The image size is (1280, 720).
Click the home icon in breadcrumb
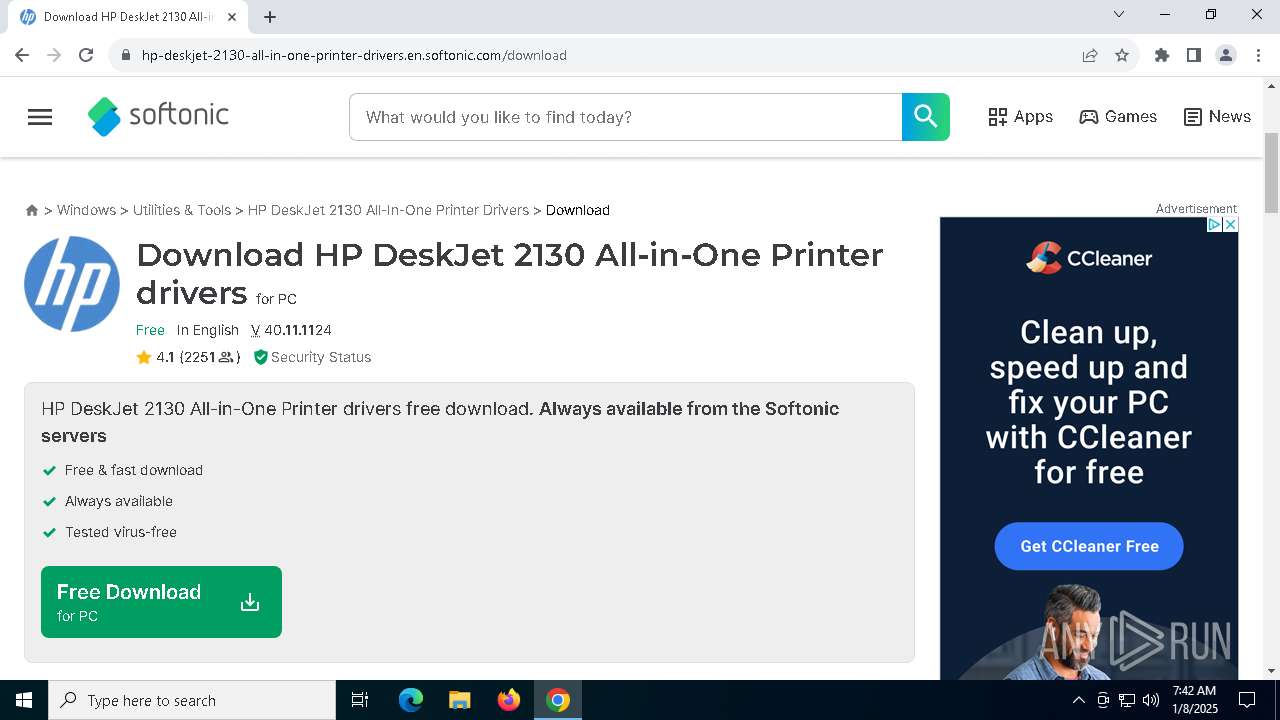tap(32, 210)
